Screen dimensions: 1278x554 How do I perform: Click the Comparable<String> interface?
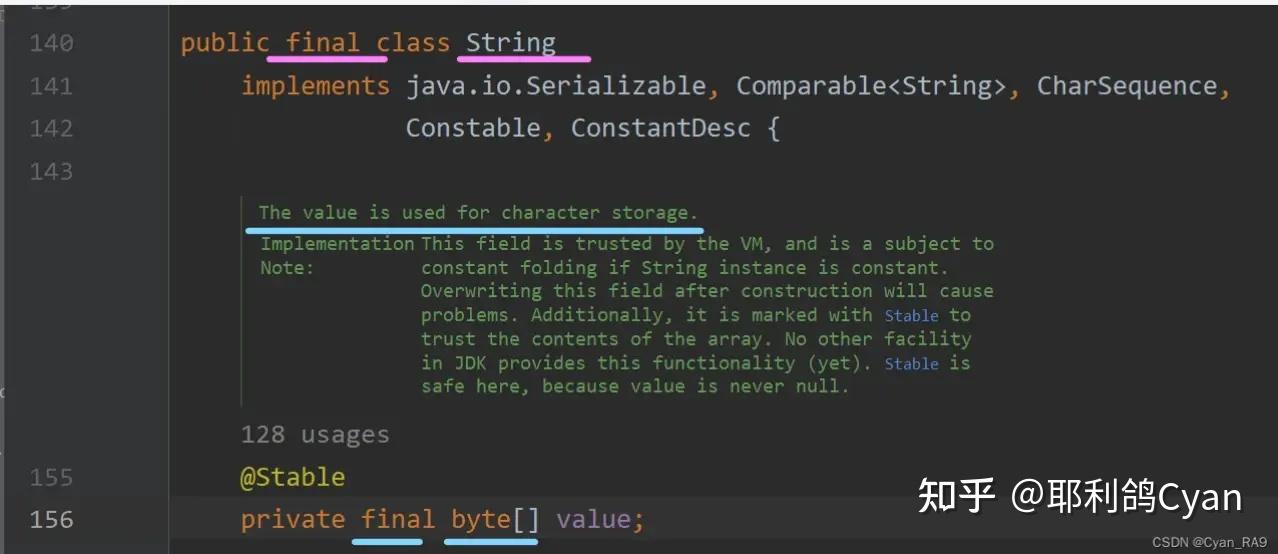871,86
